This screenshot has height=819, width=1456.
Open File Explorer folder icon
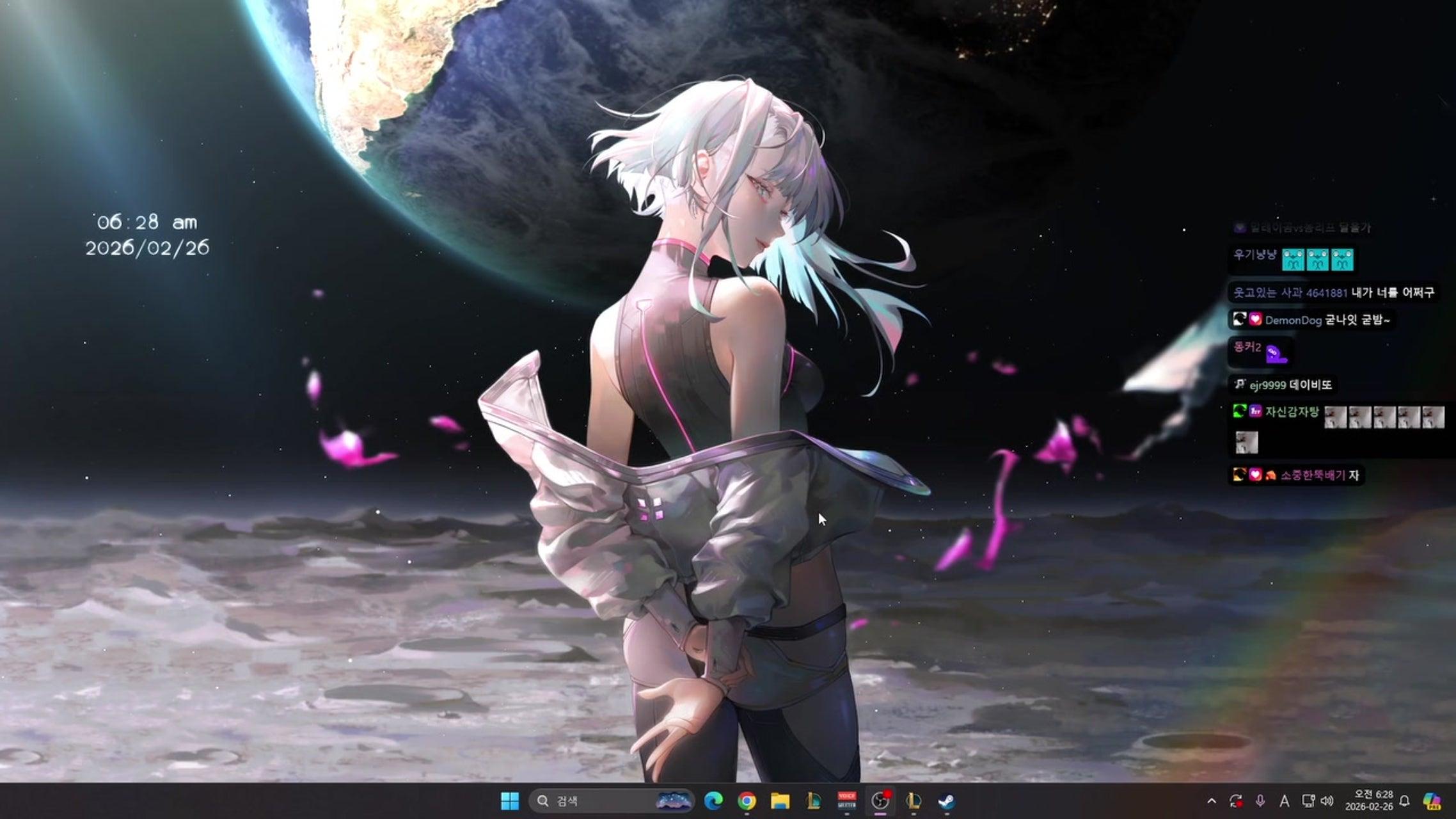pos(780,800)
